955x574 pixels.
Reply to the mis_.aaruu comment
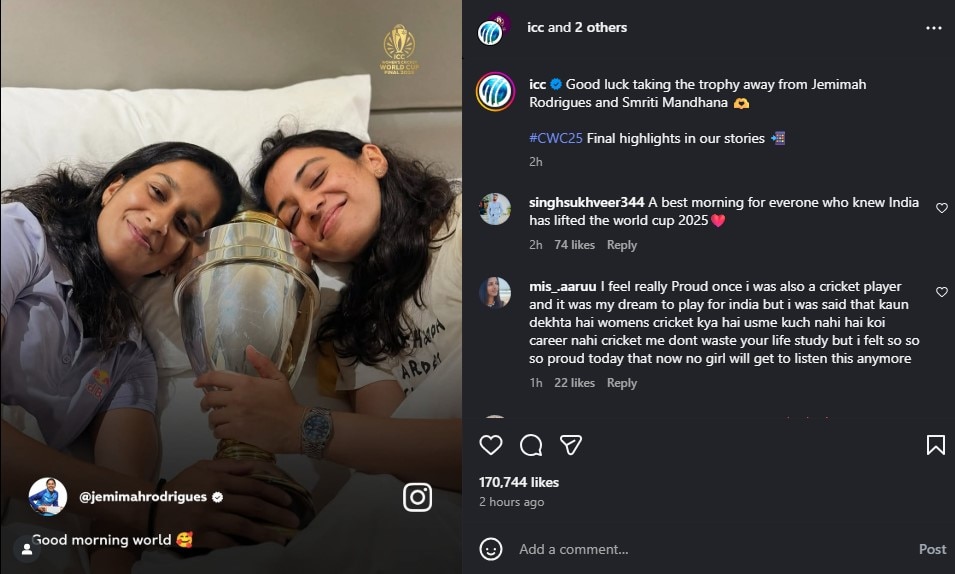click(x=621, y=383)
